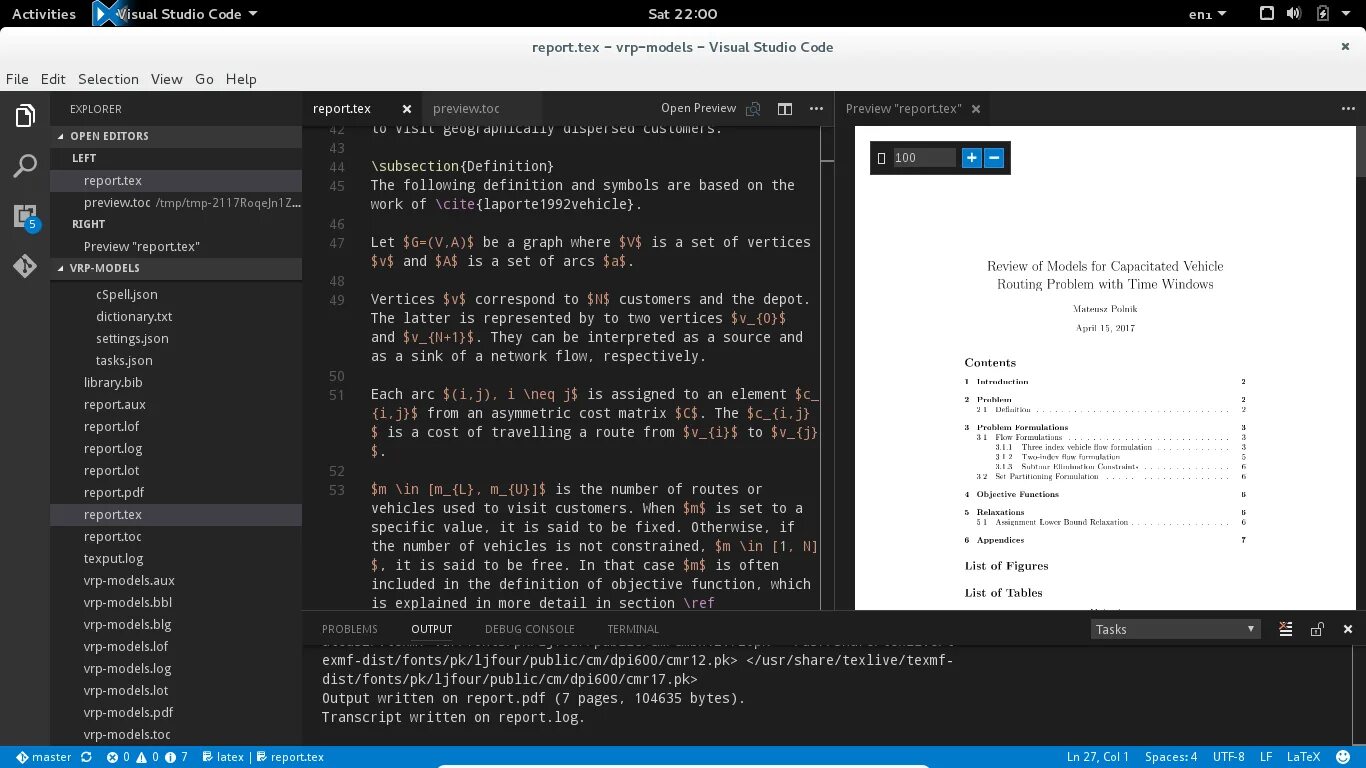Select report.pdf in the file tree
The height and width of the screenshot is (768, 1366).
(x=113, y=492)
